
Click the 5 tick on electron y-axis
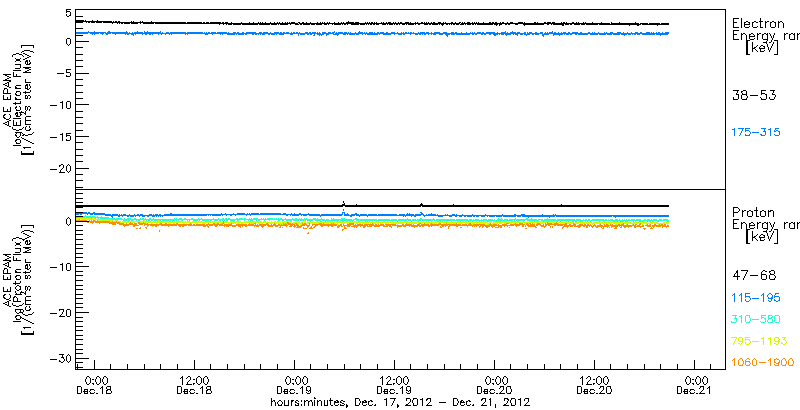point(68,15)
